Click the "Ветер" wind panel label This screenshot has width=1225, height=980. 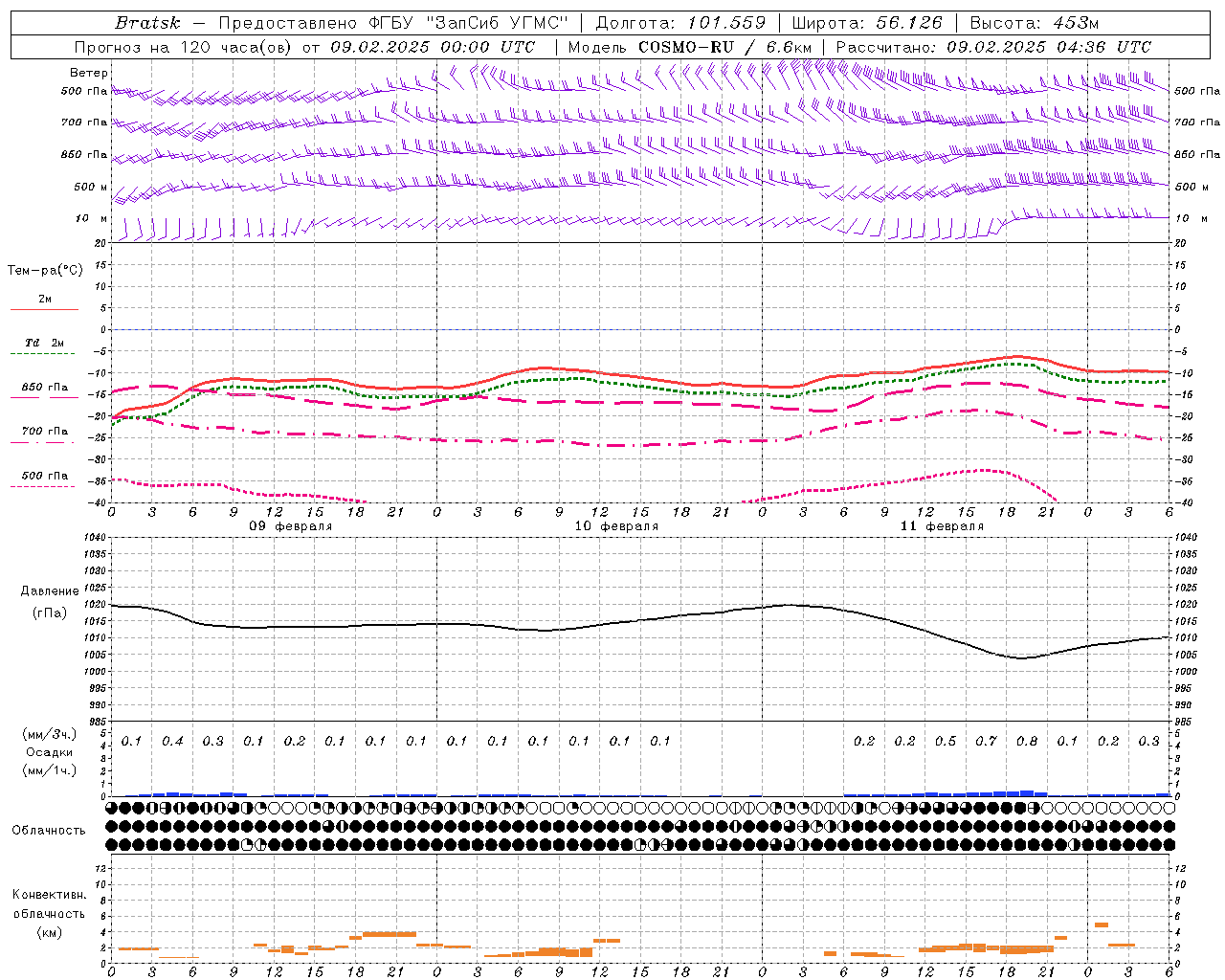pyautogui.click(x=89, y=73)
